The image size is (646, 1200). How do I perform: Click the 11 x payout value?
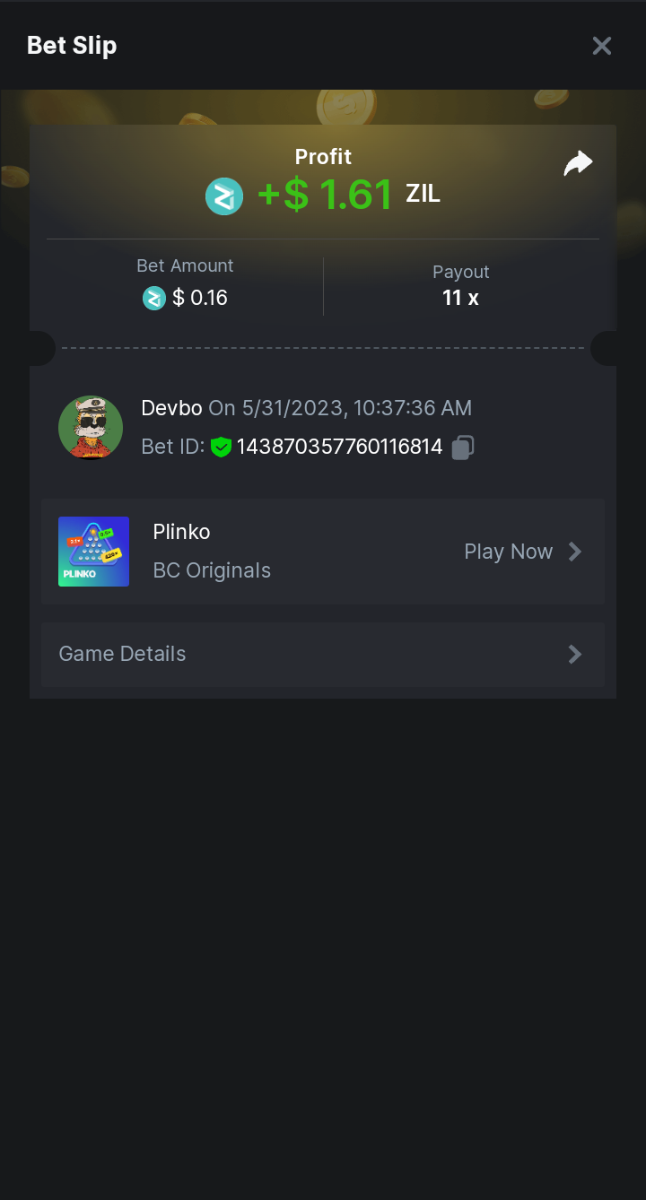point(460,298)
